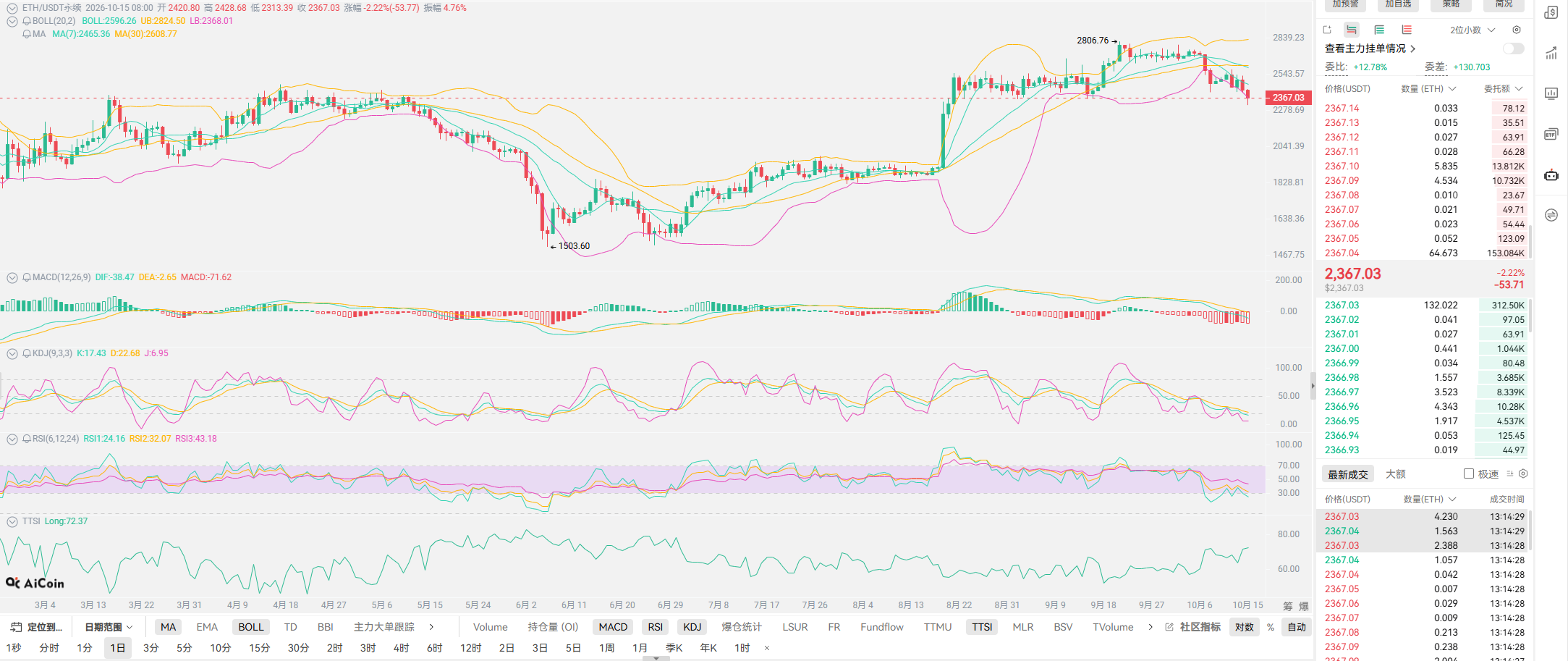Click the 自动 auto scale button

tap(1297, 627)
